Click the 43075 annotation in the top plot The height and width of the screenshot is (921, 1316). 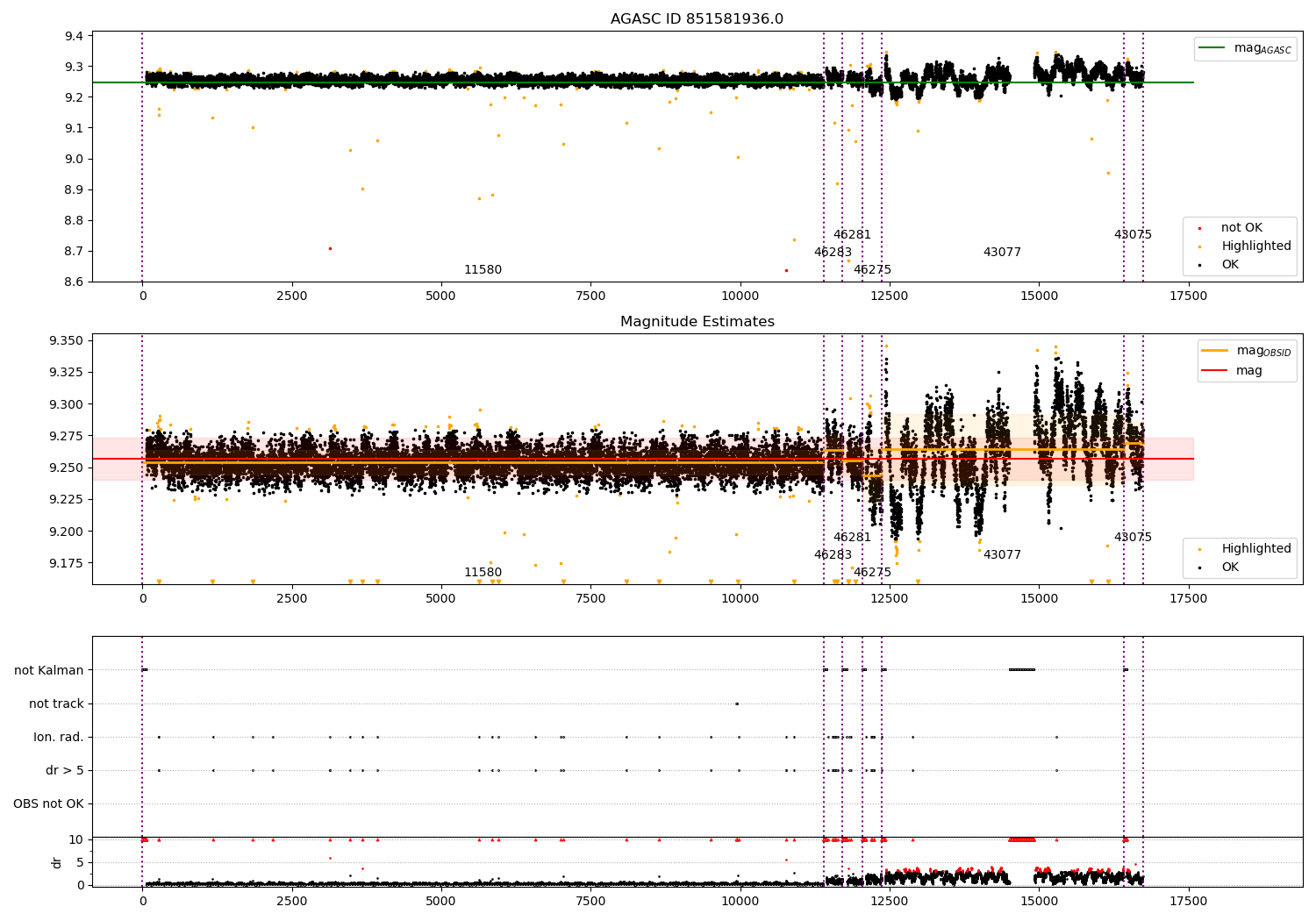point(1133,235)
